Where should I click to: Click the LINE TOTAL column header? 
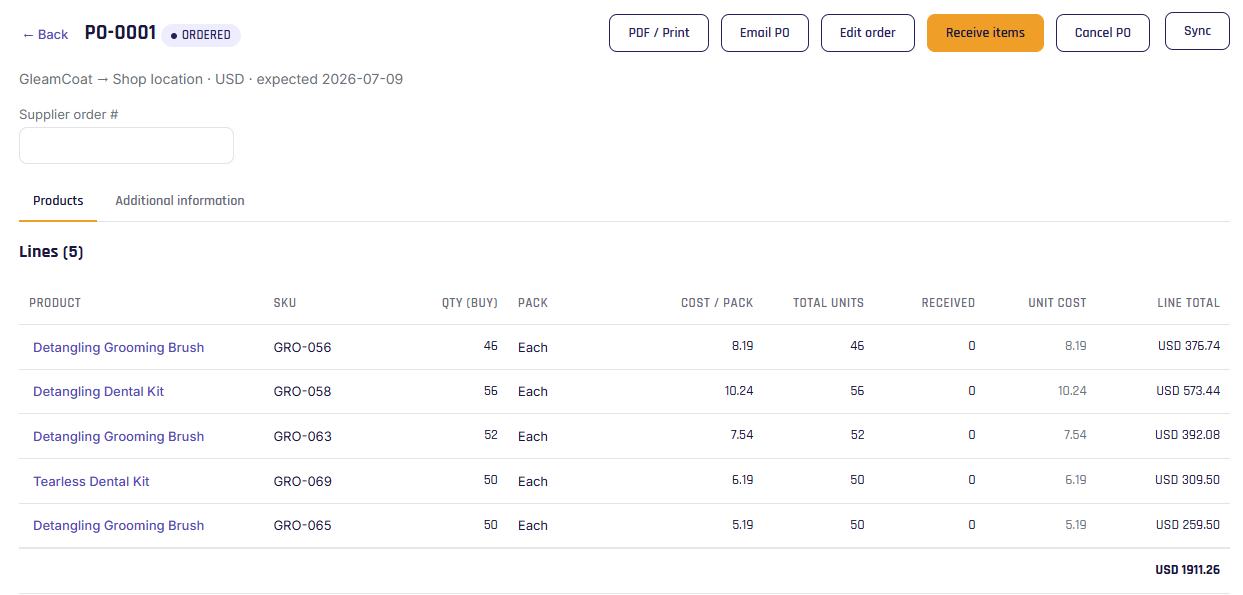pos(1188,302)
